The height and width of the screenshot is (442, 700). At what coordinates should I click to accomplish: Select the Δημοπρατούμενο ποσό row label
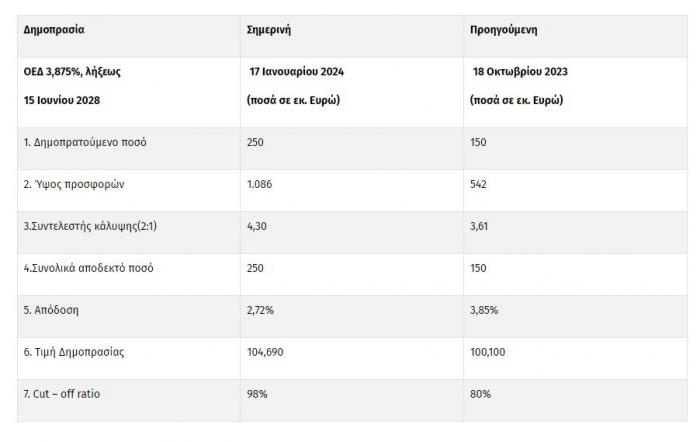pos(85,142)
